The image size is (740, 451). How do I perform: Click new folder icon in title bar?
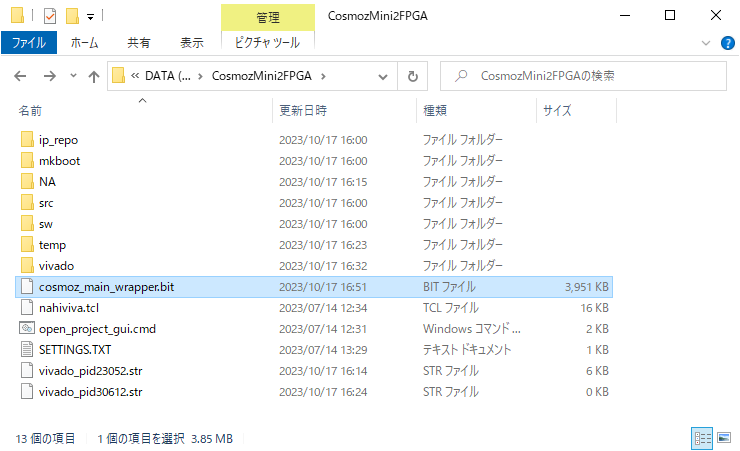[71, 16]
